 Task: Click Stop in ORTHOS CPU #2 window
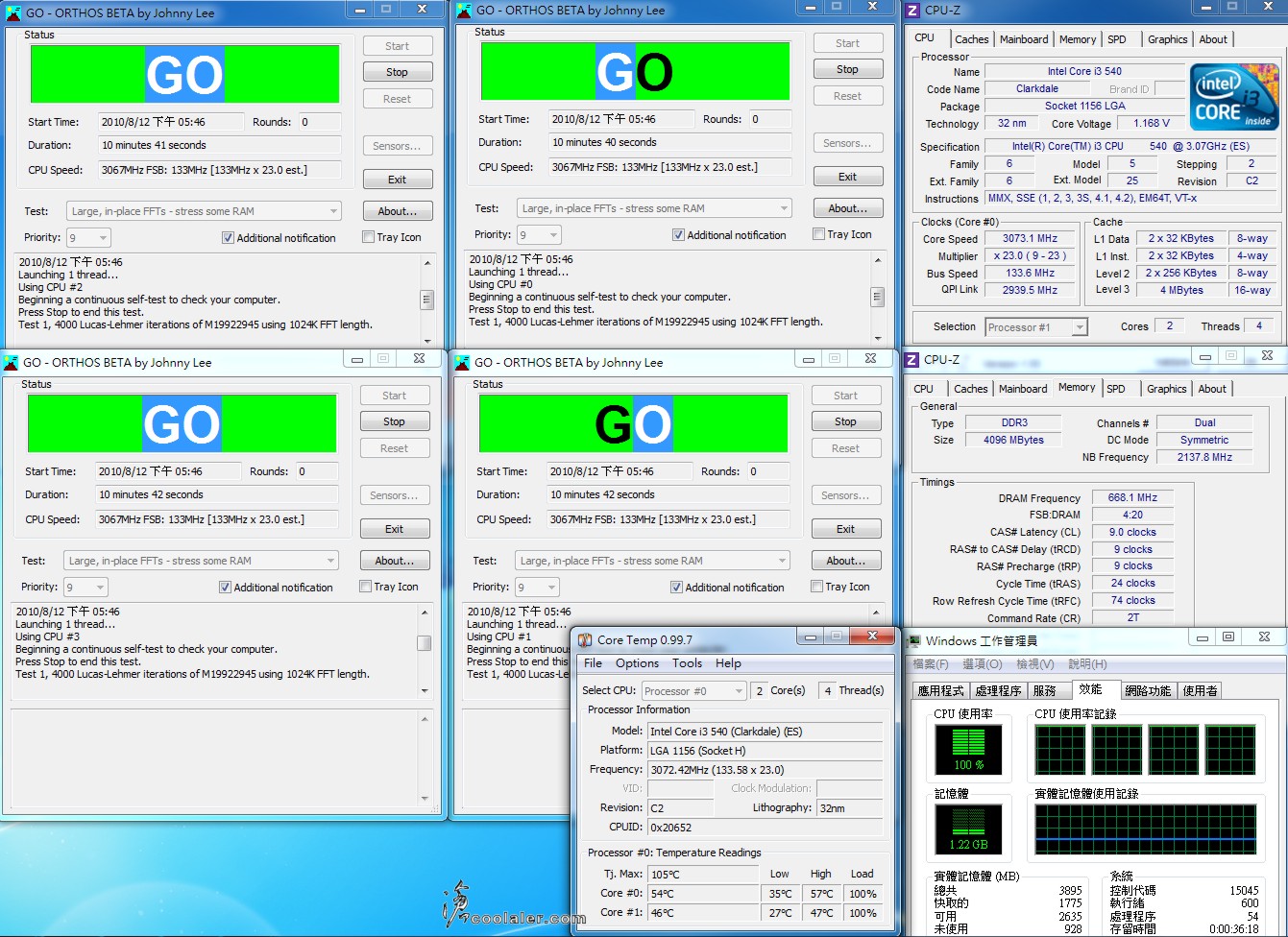point(397,72)
